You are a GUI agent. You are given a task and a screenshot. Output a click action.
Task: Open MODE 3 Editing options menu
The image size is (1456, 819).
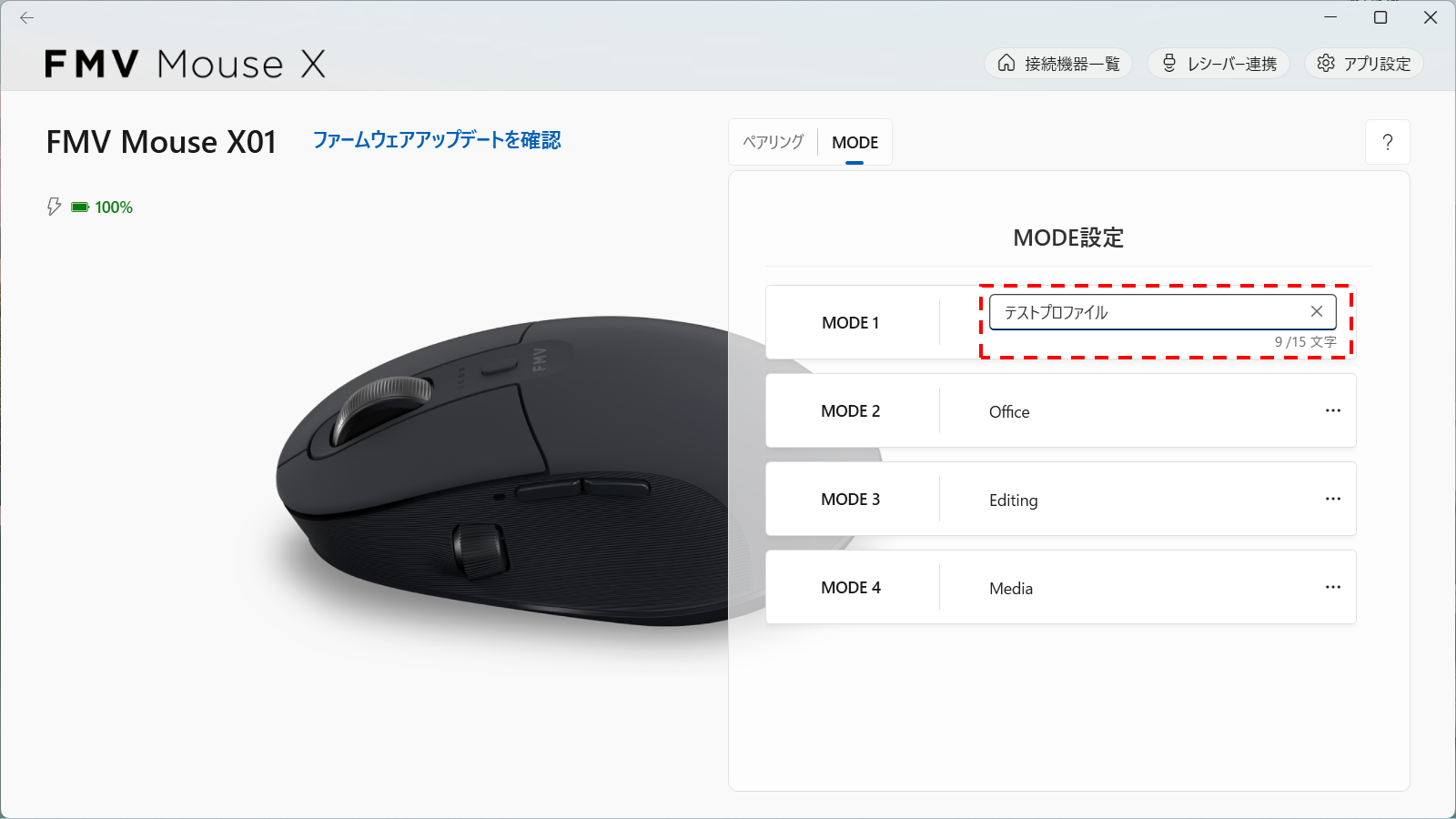click(1333, 499)
